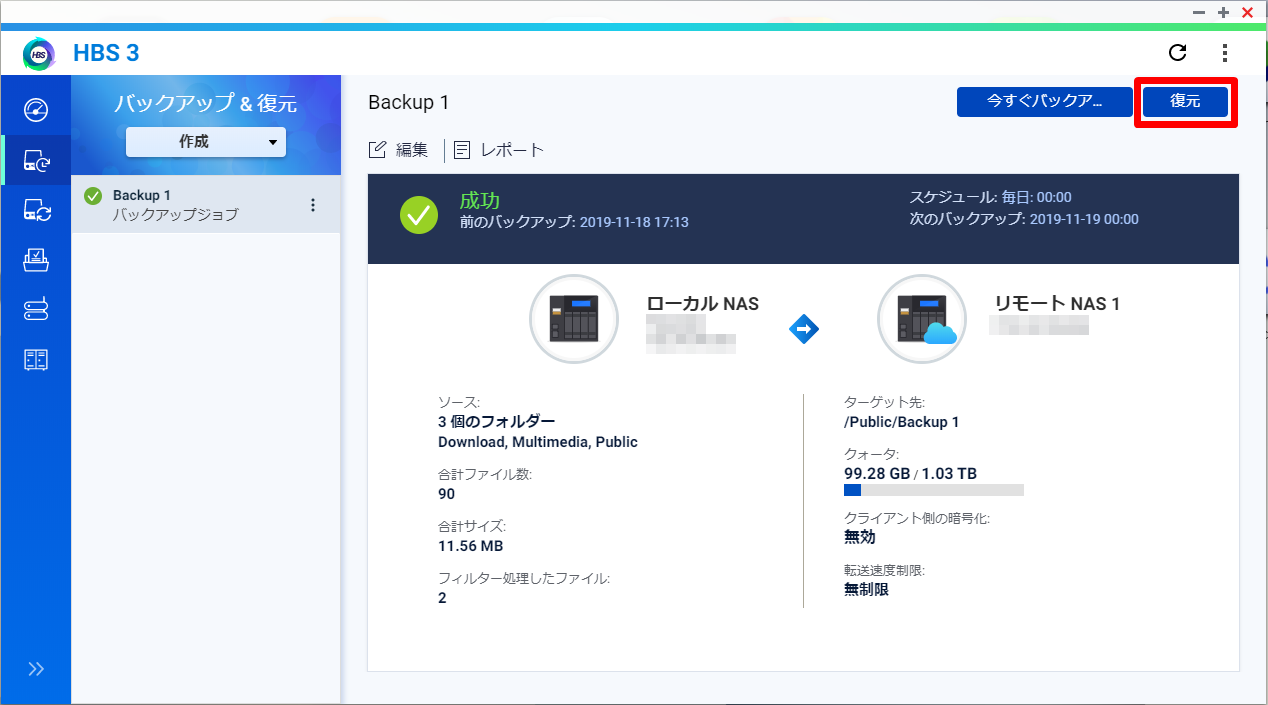This screenshot has width=1268, height=705.
Task: Click the 3 個のフォルダー source text
Action: (496, 422)
